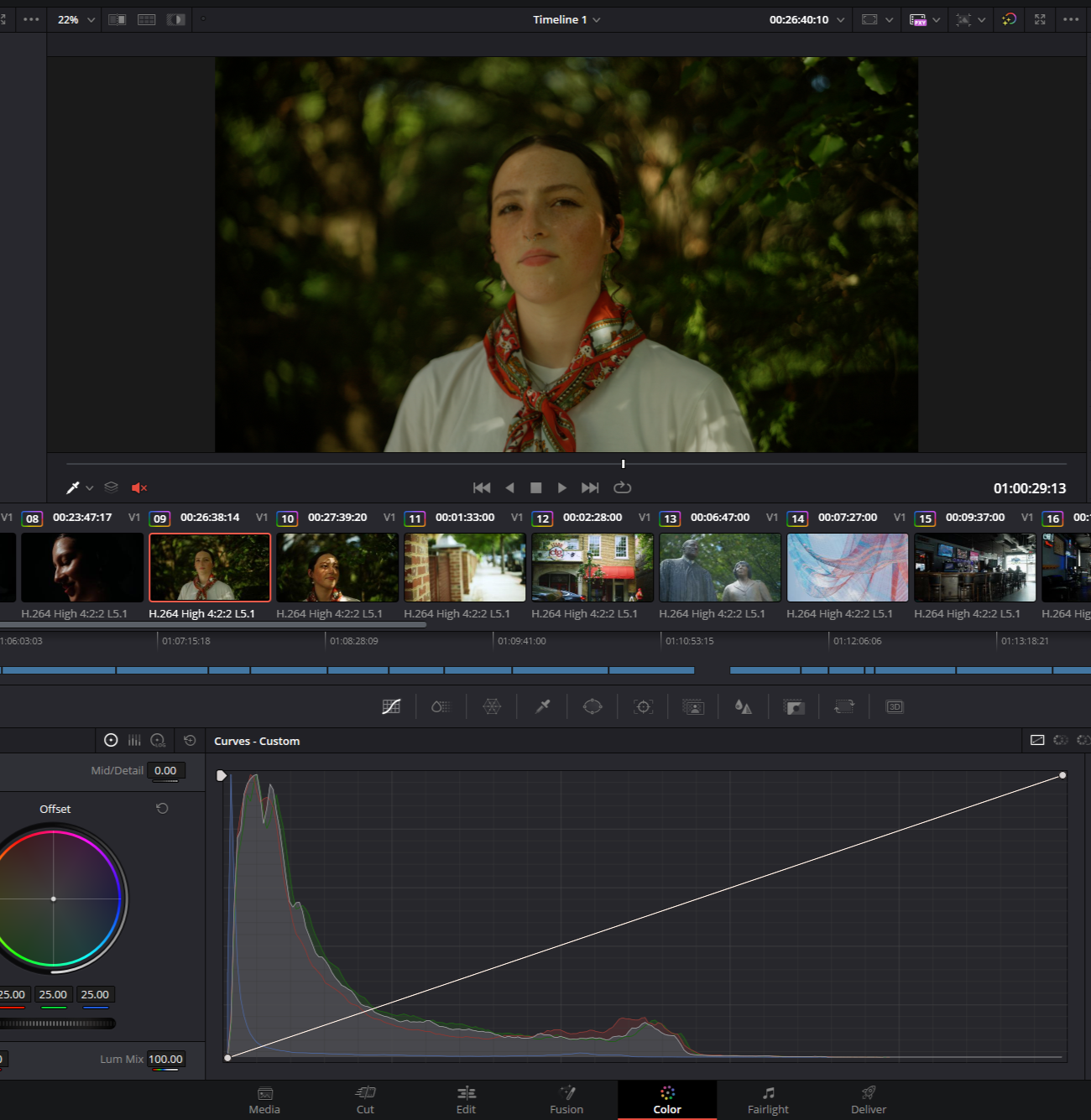The height and width of the screenshot is (1120, 1091).
Task: Expand viewer to enhanced fullscreen mode
Action: point(1040,19)
